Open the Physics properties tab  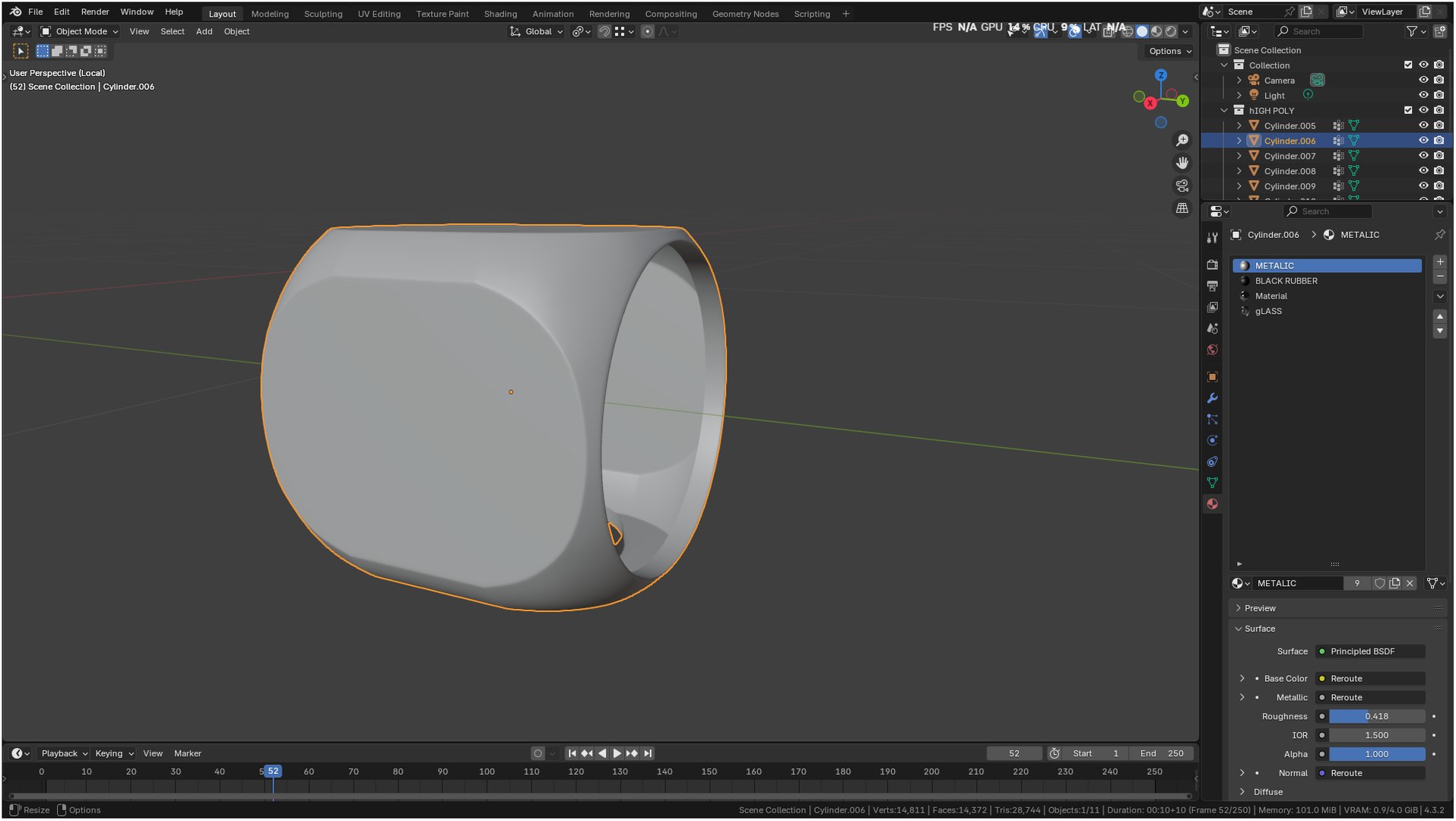click(x=1213, y=441)
